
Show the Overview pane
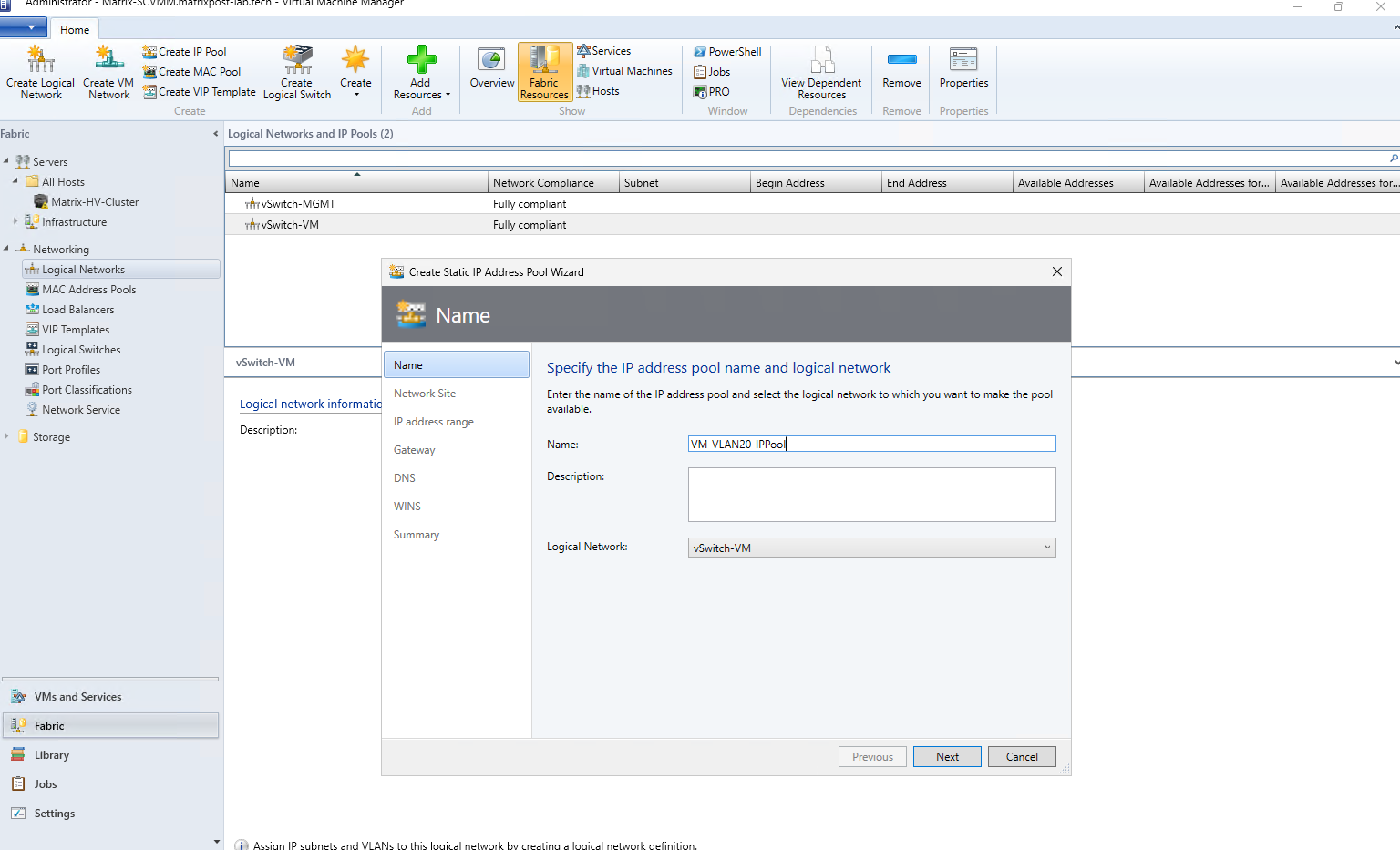click(492, 68)
